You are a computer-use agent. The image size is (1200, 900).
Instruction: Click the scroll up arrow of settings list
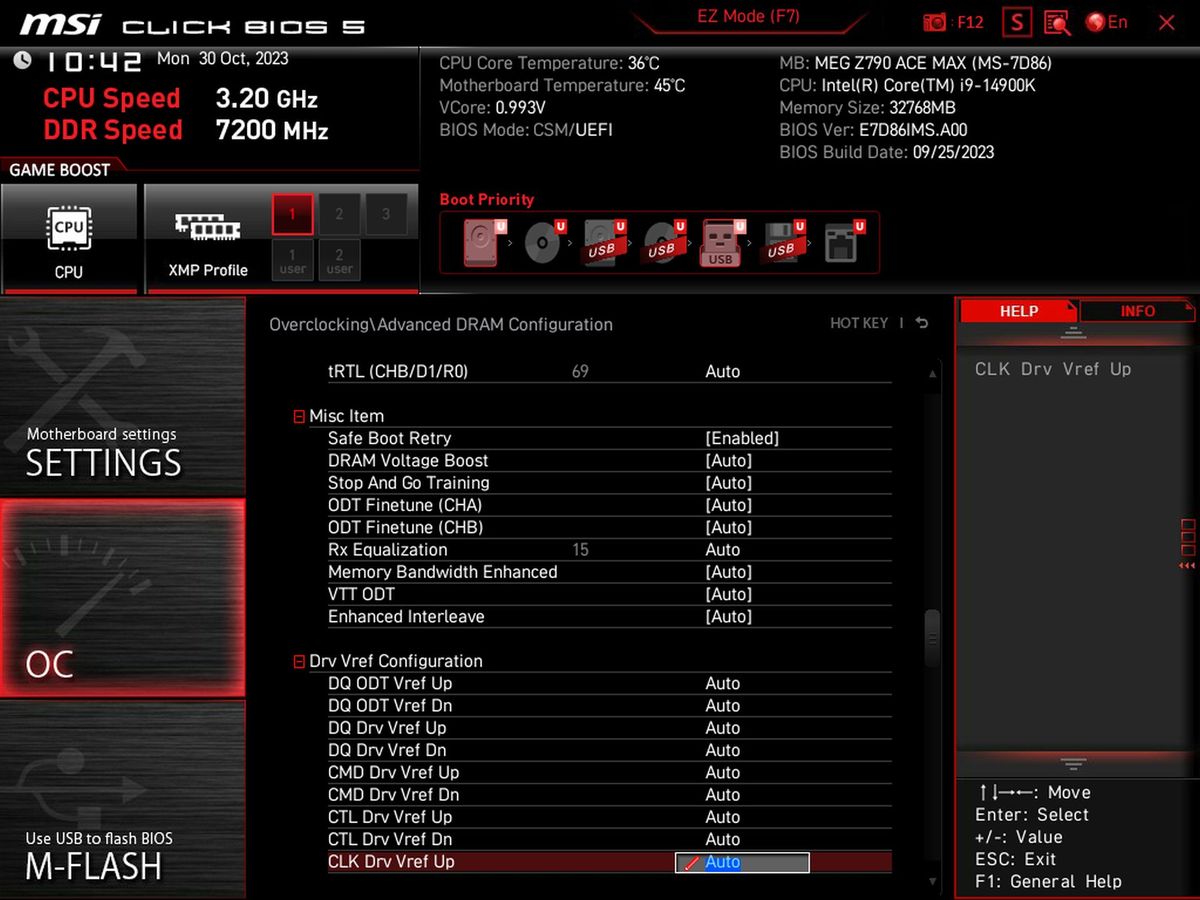(x=932, y=373)
